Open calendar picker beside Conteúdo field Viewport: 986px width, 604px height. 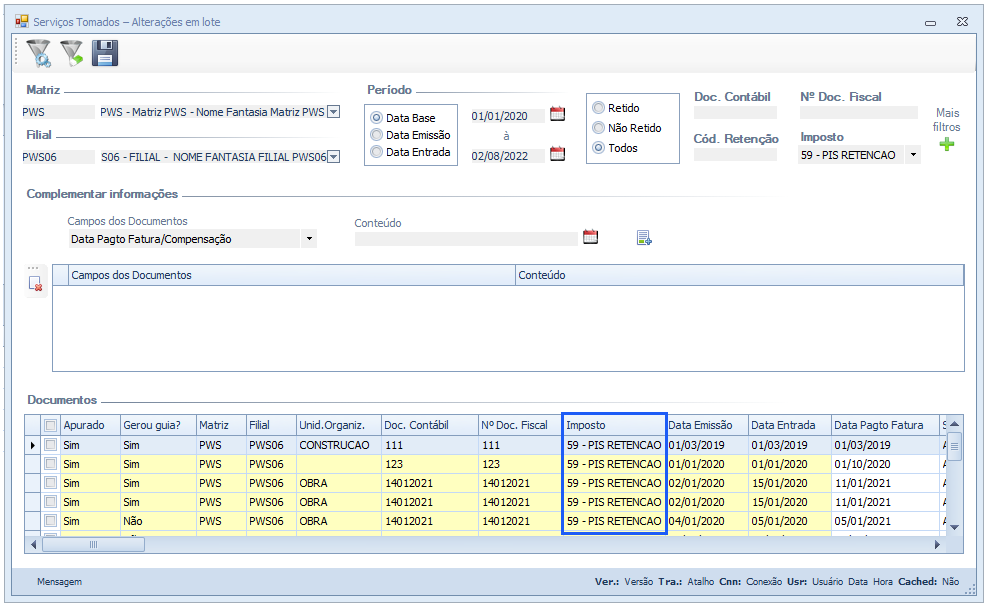590,237
